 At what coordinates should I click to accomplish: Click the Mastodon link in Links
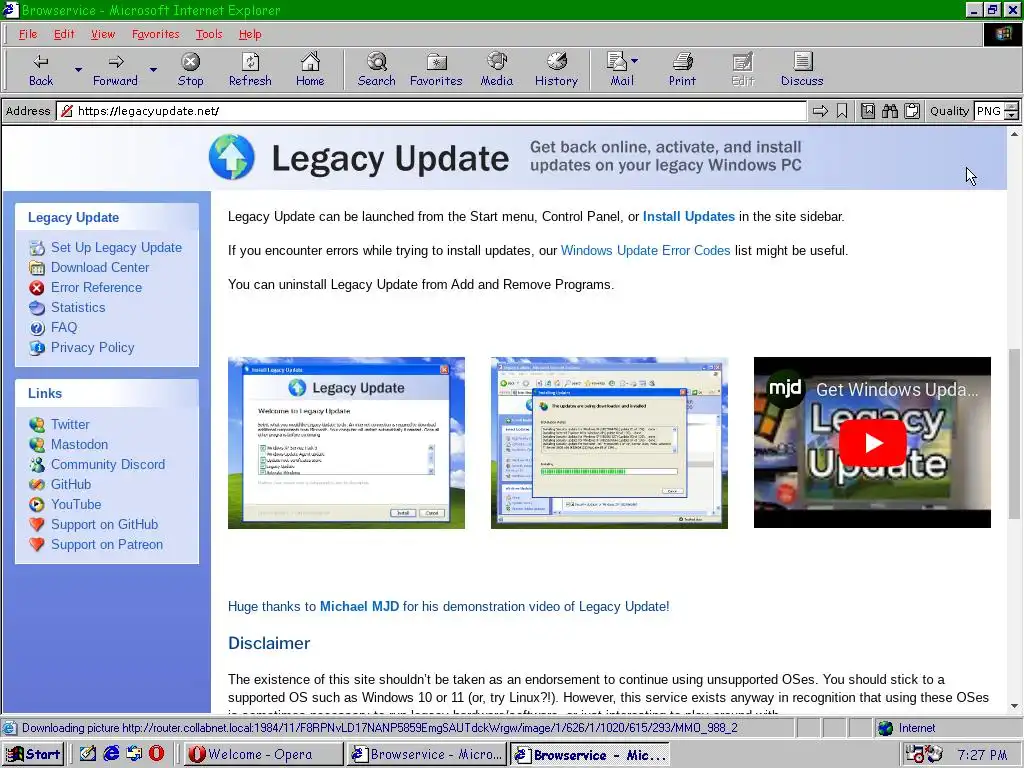click(80, 444)
